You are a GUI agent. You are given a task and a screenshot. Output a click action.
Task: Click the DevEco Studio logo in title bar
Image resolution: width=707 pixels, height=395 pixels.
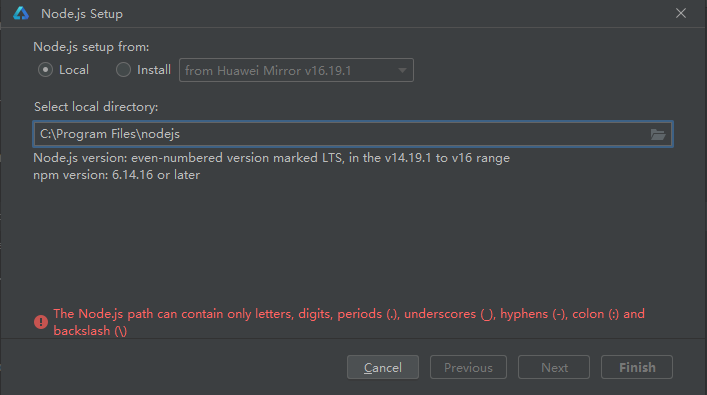coord(21,14)
